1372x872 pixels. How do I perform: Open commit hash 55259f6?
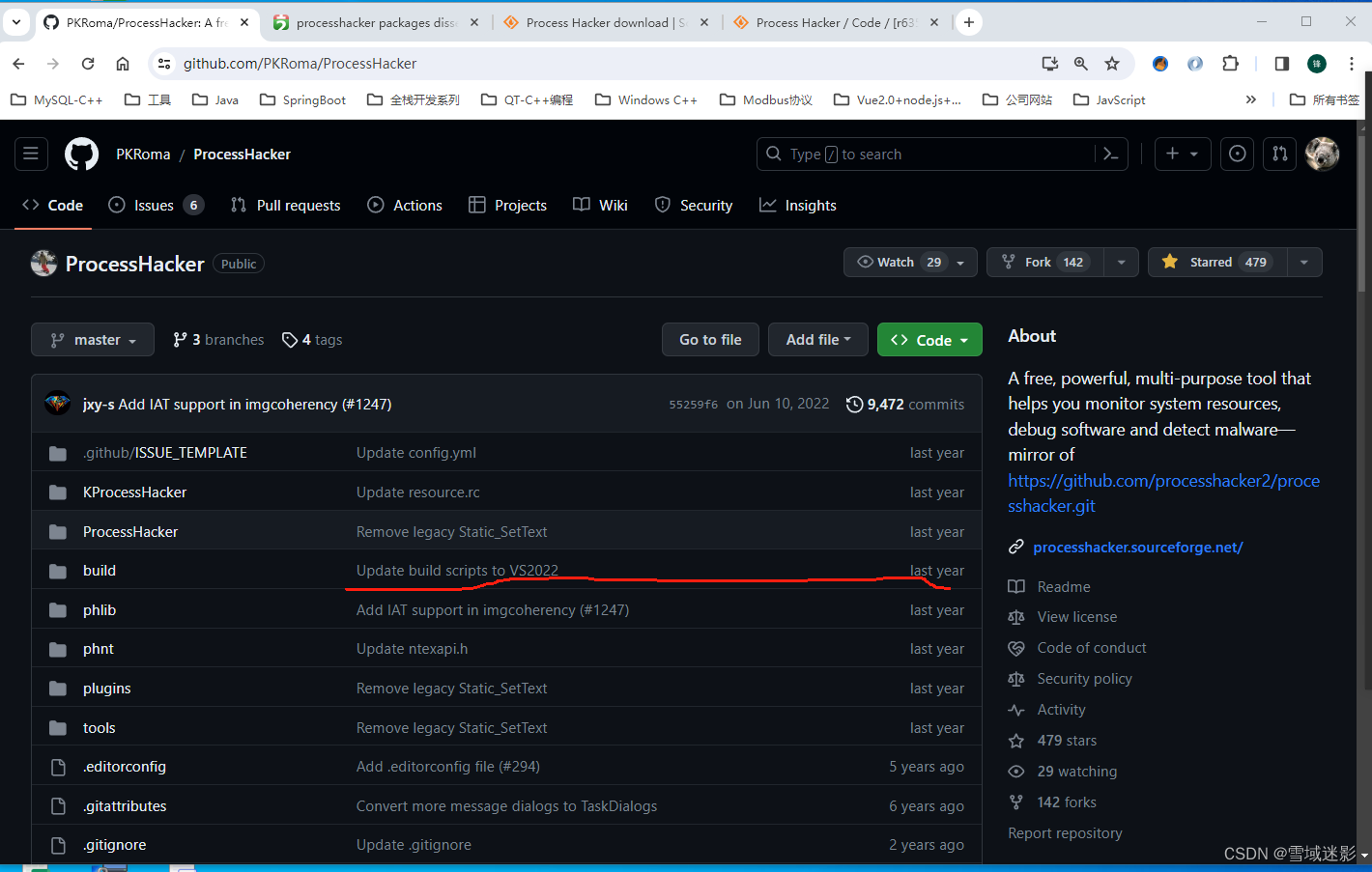(x=694, y=405)
